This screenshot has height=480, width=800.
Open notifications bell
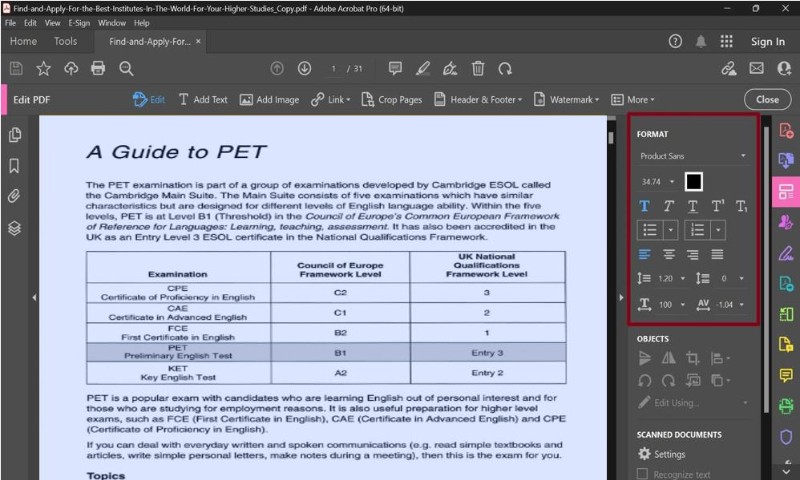point(701,41)
